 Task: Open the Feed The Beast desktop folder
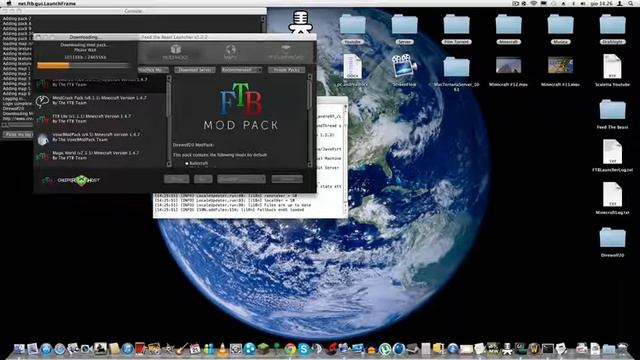tap(612, 110)
